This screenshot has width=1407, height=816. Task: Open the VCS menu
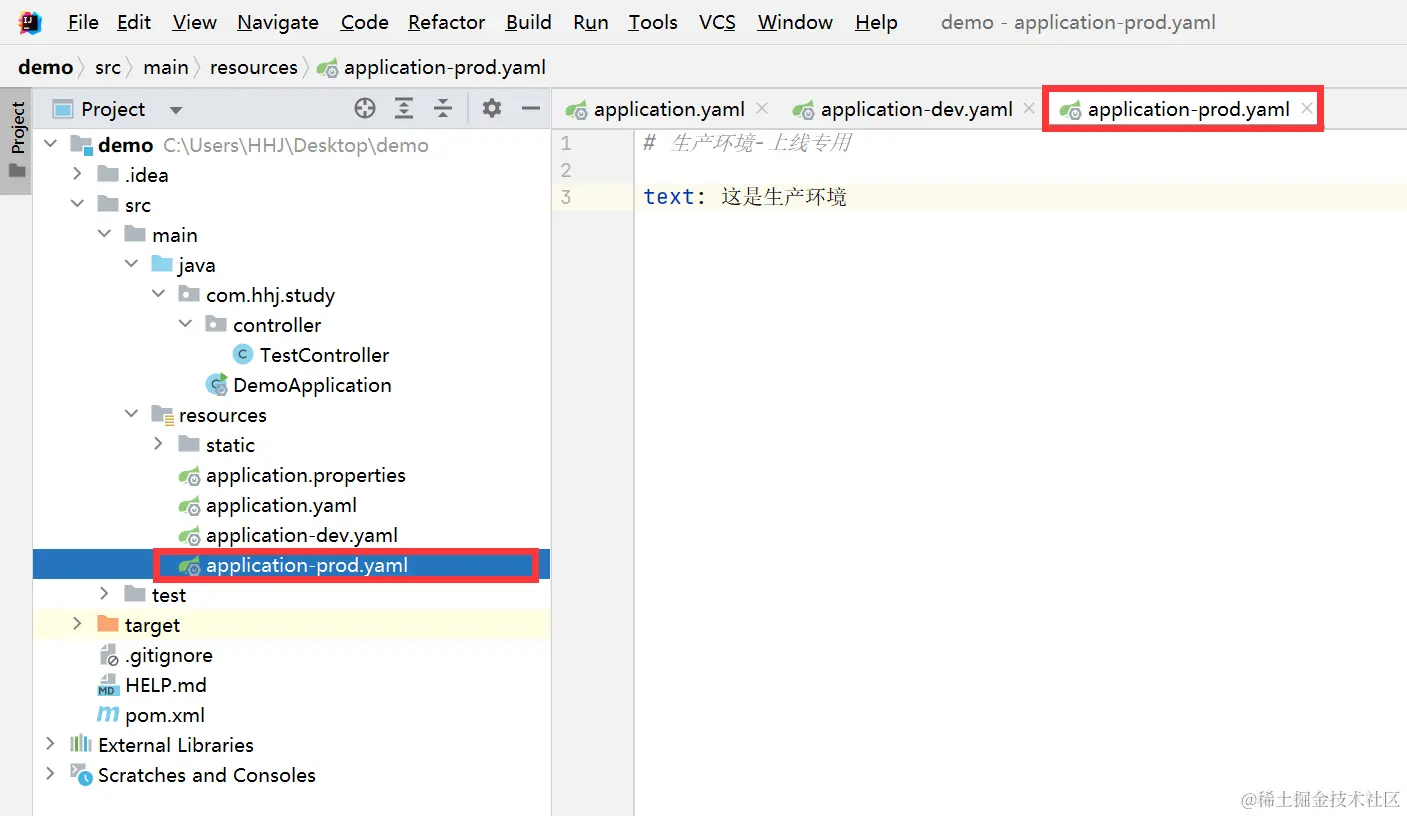[x=717, y=22]
